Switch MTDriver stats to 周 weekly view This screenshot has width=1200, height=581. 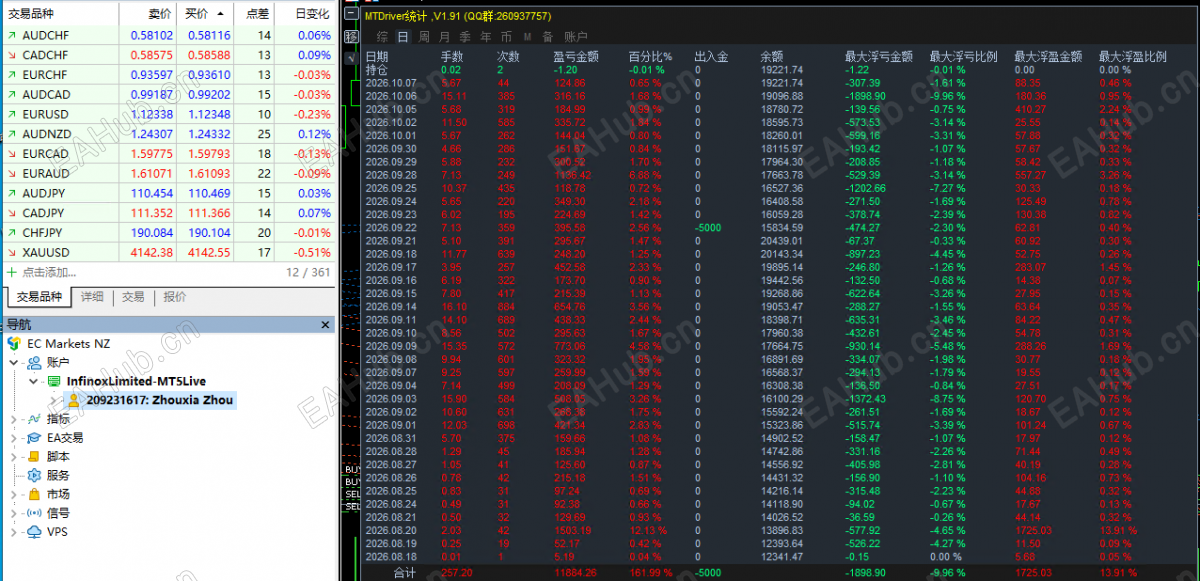point(424,37)
